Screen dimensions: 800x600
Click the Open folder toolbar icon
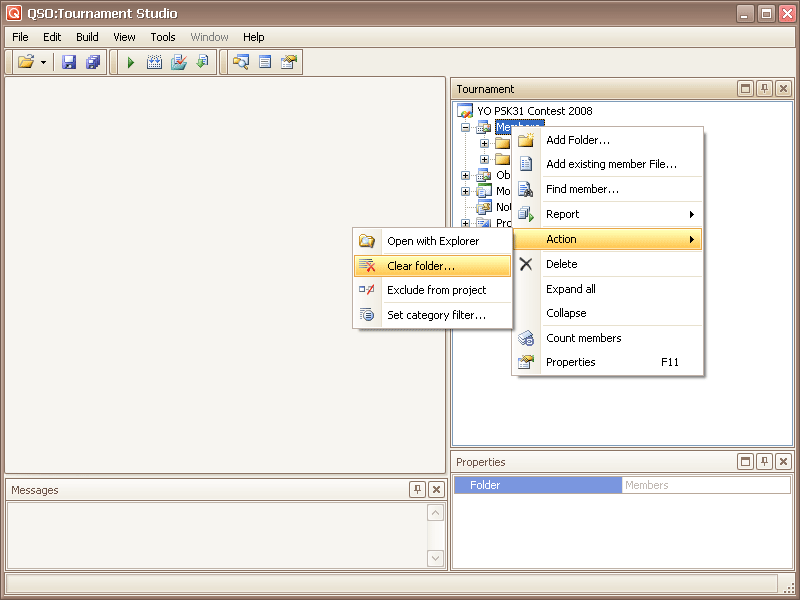26,62
